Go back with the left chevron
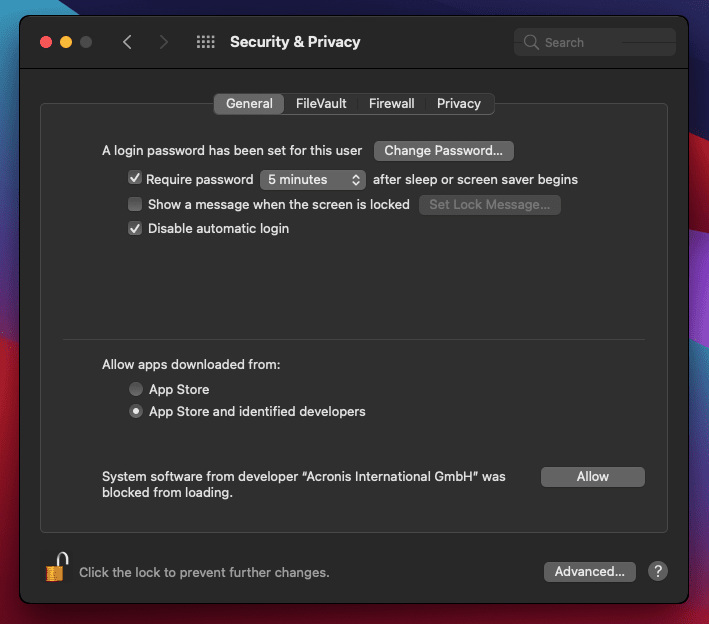Screen dimensions: 709x624 [x=127, y=42]
